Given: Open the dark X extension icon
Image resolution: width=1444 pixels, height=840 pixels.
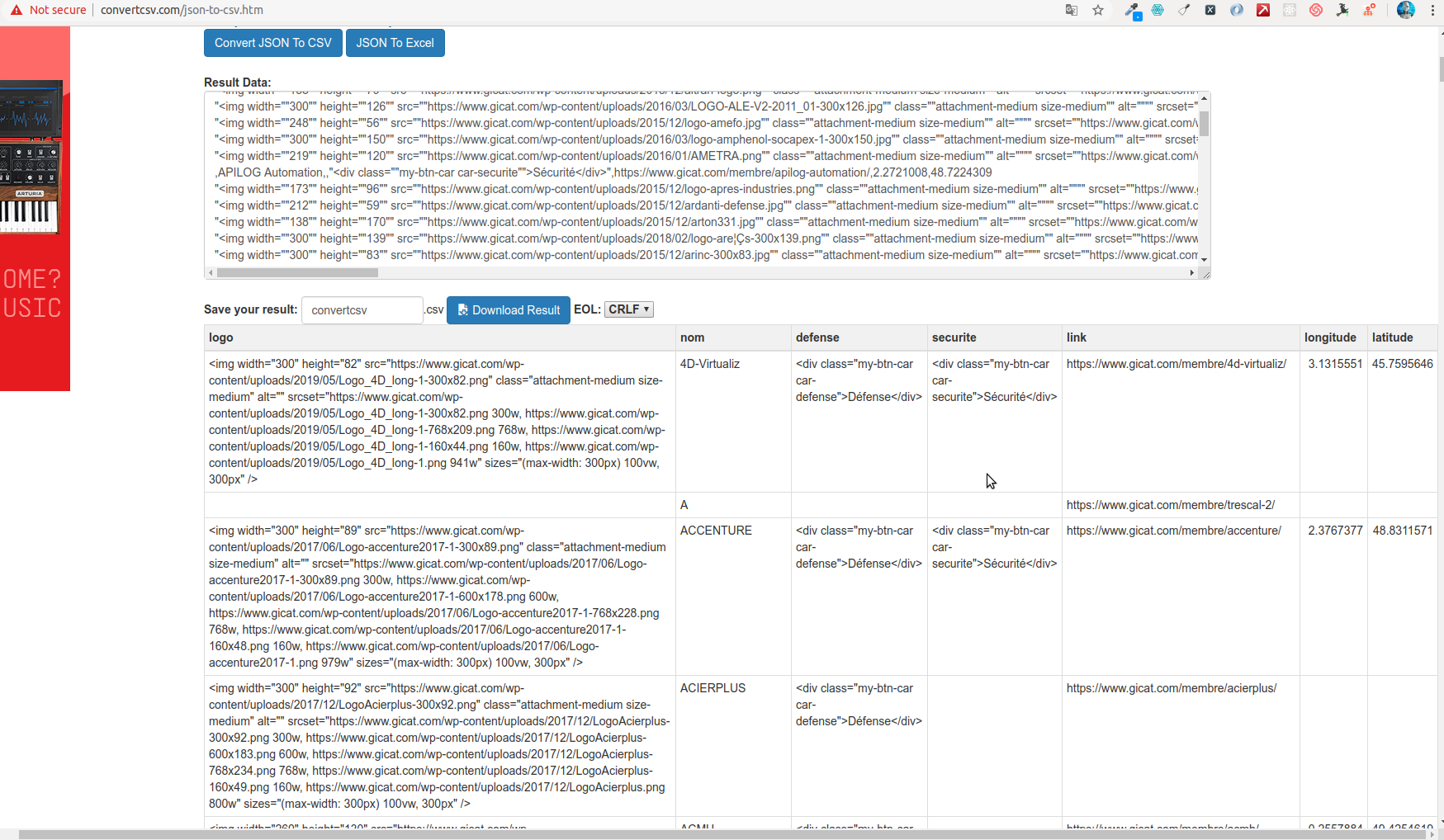Looking at the screenshot, I should point(1210,11).
